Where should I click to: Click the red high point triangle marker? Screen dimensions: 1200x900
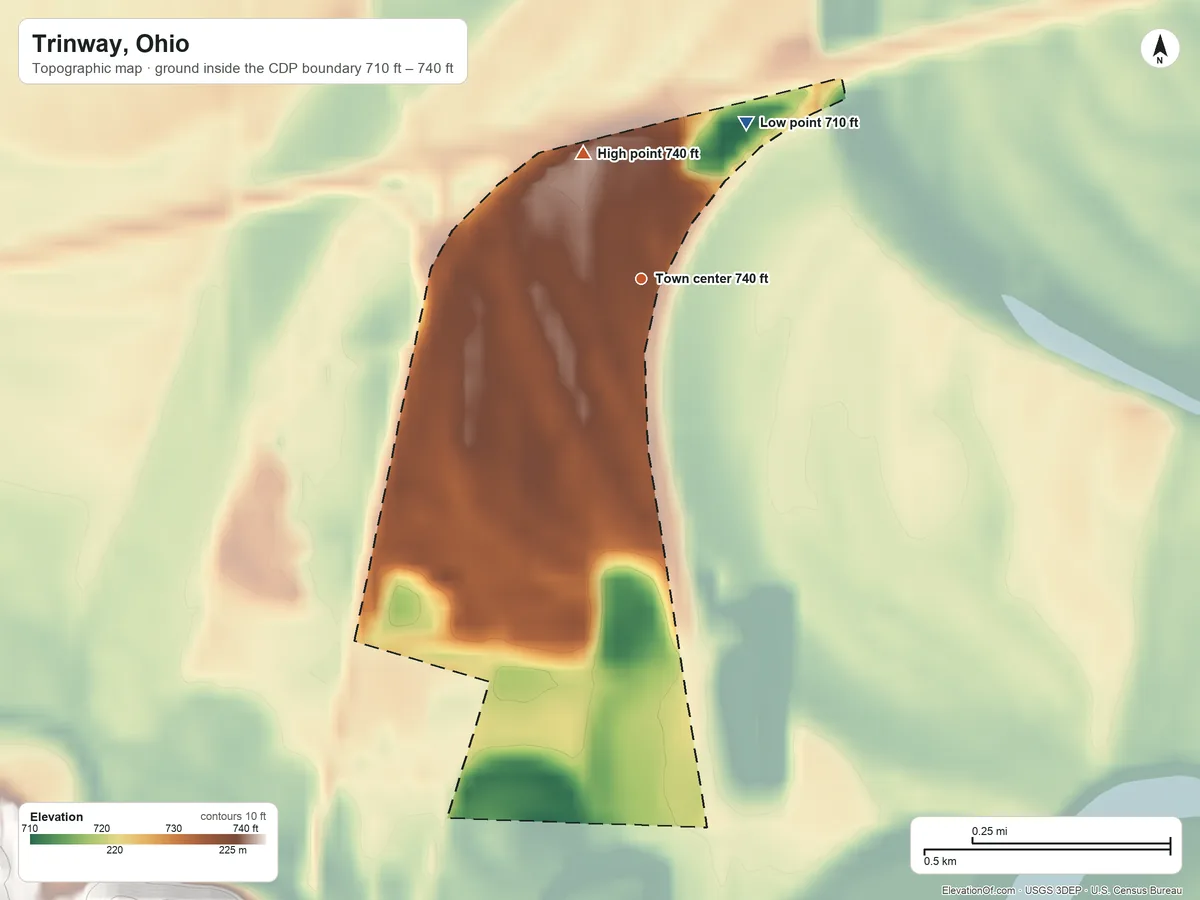(x=583, y=153)
